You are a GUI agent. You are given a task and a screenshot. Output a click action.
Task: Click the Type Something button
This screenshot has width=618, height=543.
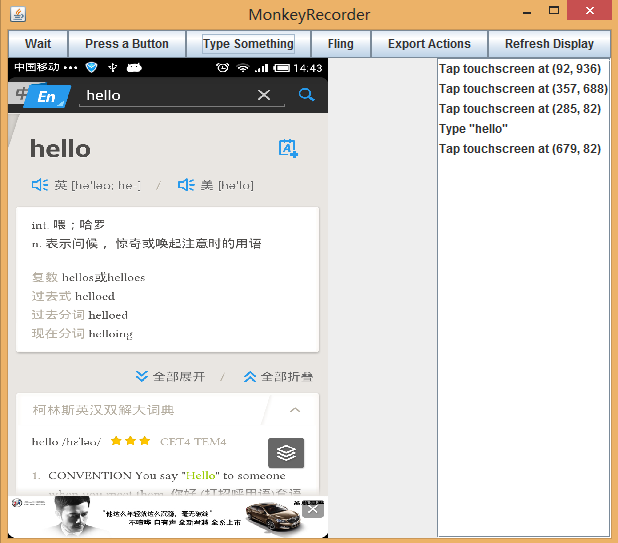point(248,44)
